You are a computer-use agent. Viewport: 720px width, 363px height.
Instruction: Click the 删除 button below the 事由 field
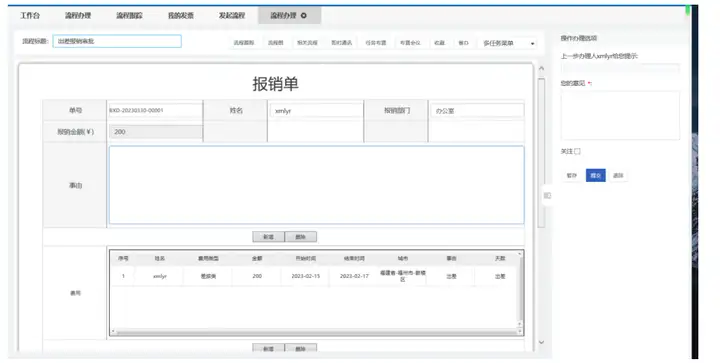(301, 237)
